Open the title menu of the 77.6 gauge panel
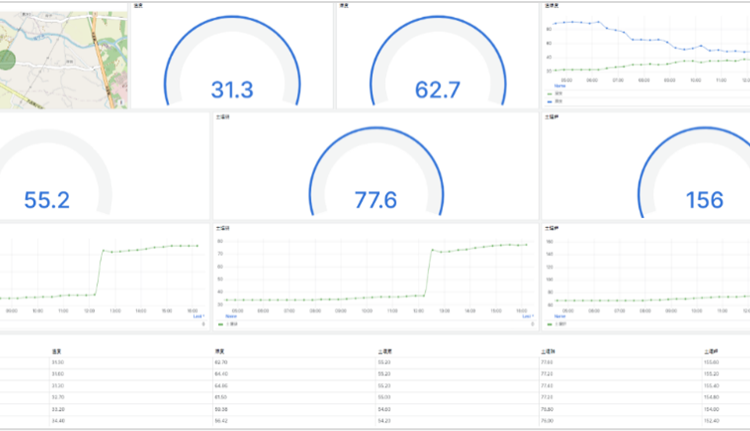Image resolution: width=750 pixels, height=431 pixels. [x=221, y=116]
